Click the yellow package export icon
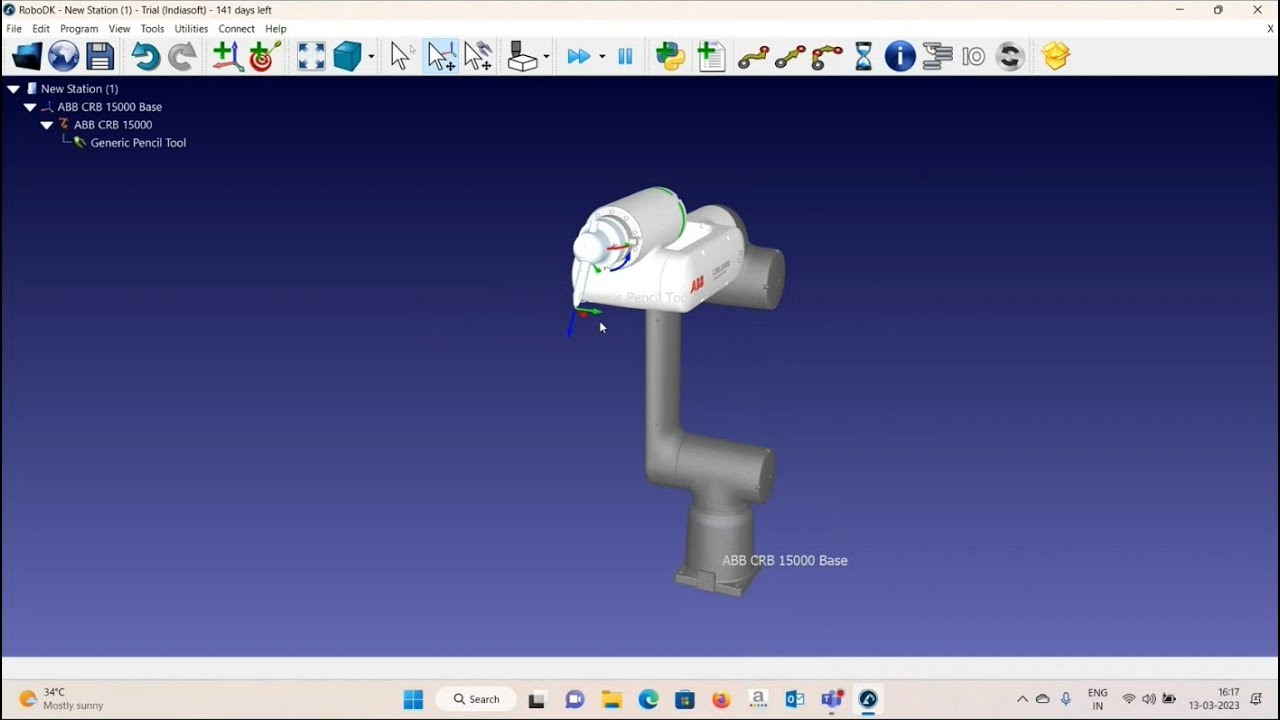Image resolution: width=1280 pixels, height=720 pixels. point(1056,56)
